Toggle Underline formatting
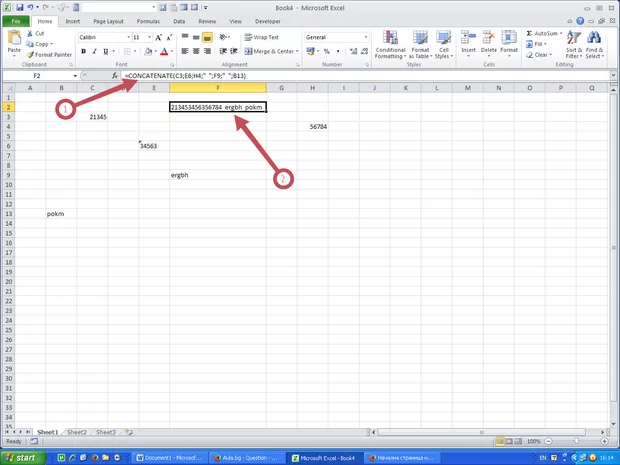The image size is (620, 465). click(106, 51)
